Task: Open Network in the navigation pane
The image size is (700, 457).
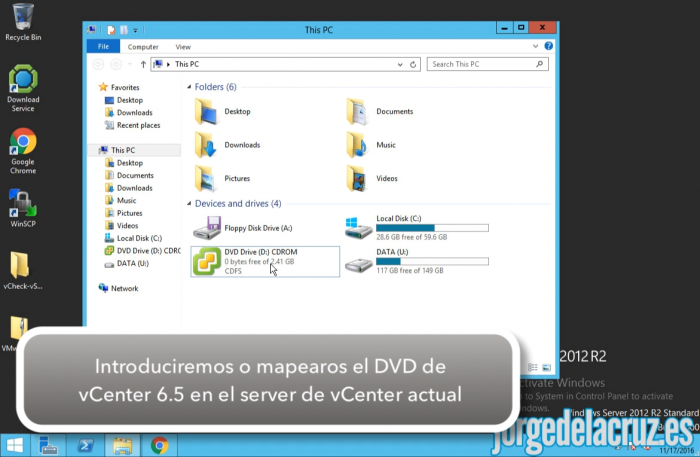Action: [124, 288]
